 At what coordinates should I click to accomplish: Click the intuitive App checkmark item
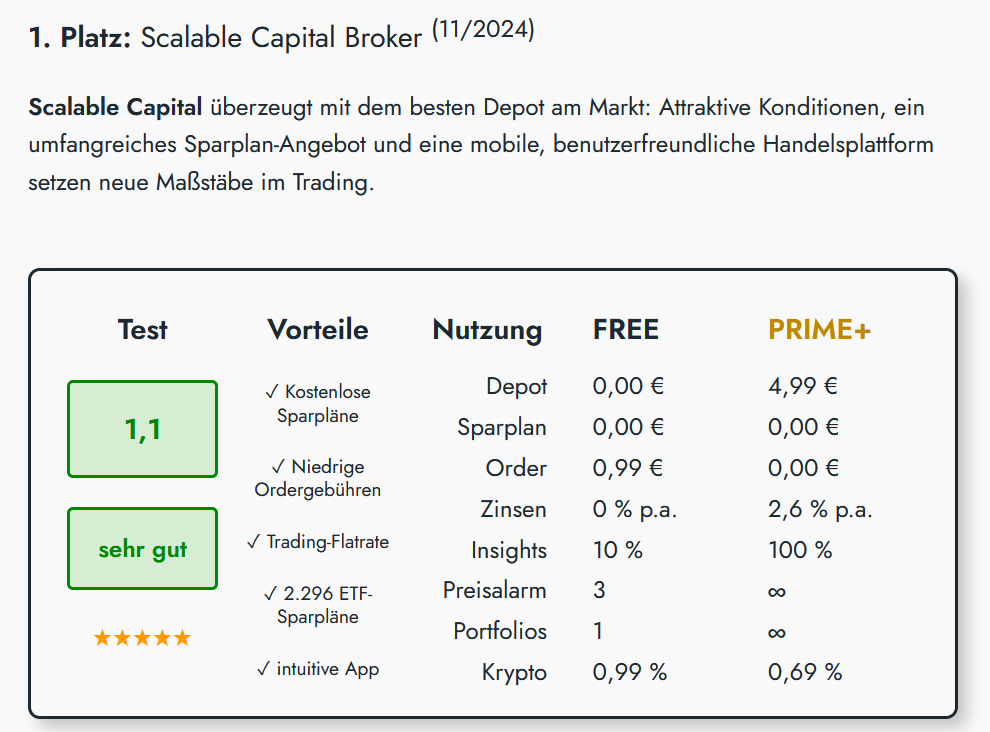click(318, 669)
